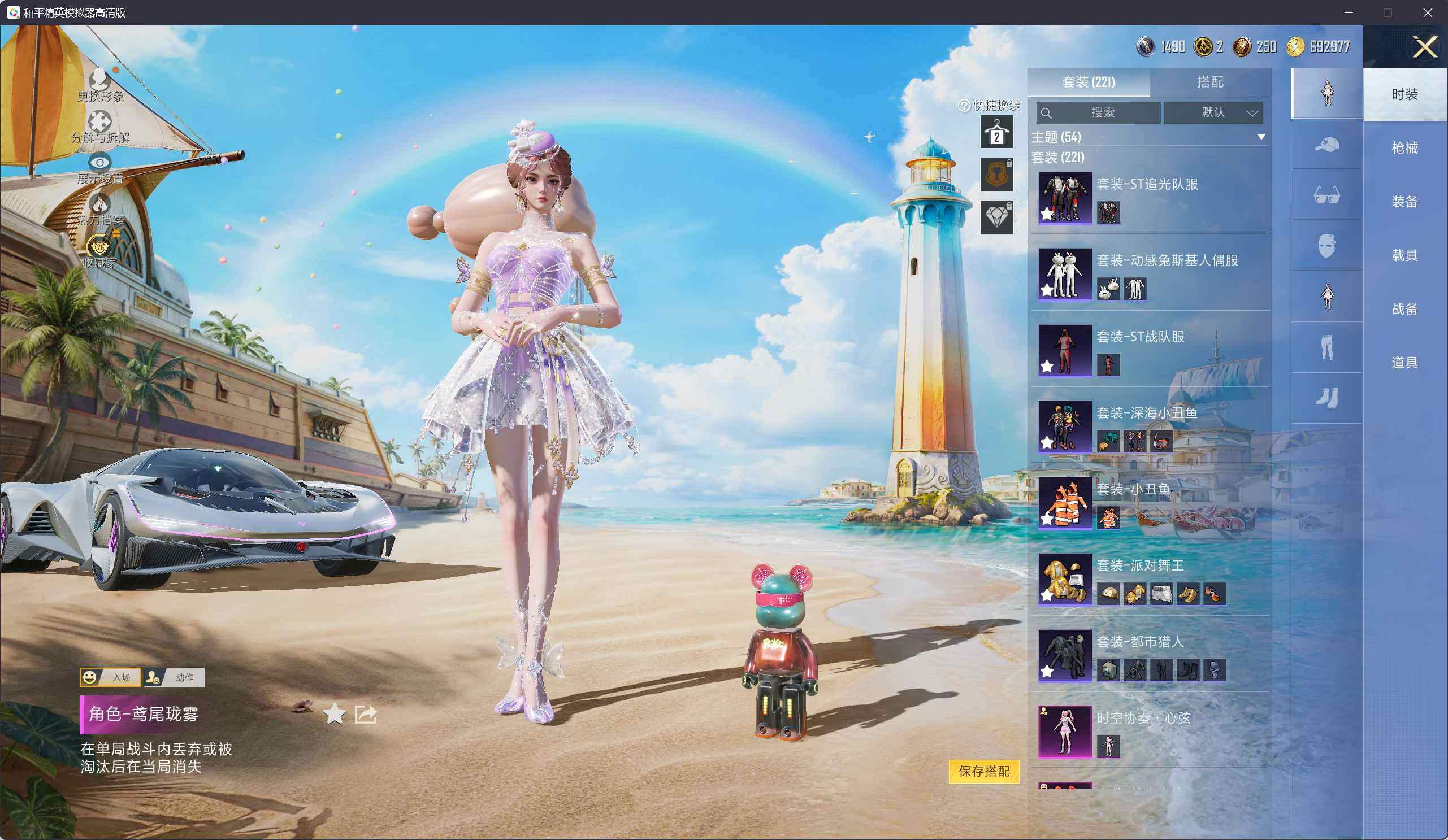Select quick outfit slot 2 hanger icon
This screenshot has height=840, width=1448.
(996, 132)
